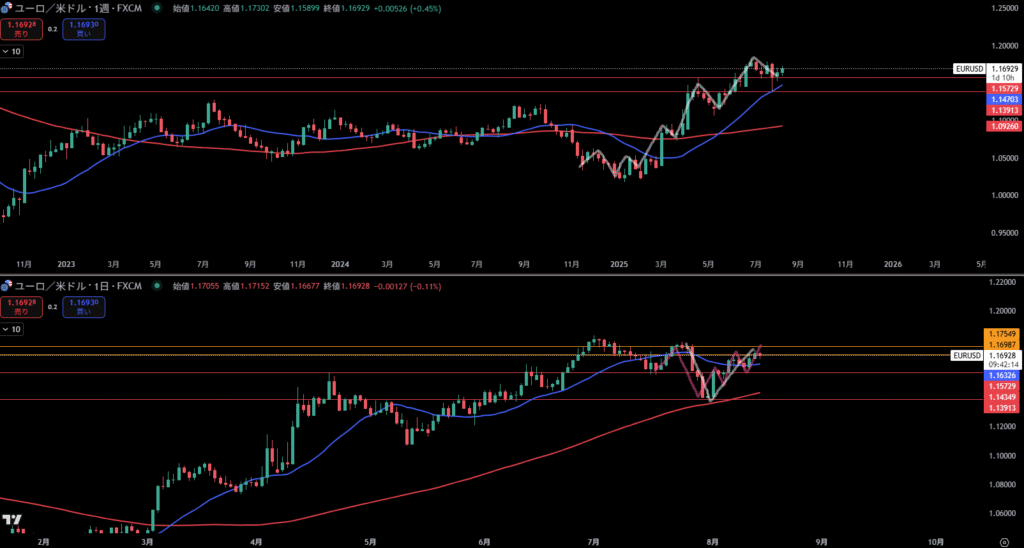
Task: Click the weekly chart's sell button 1.16928
Action: (x=22, y=29)
